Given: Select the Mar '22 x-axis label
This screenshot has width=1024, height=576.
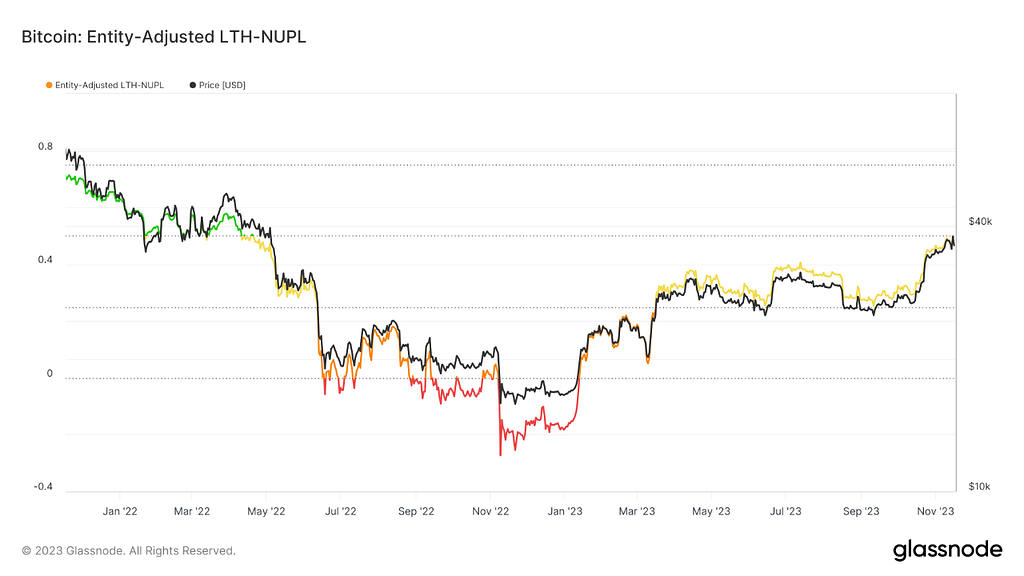Looking at the screenshot, I should 192,511.
